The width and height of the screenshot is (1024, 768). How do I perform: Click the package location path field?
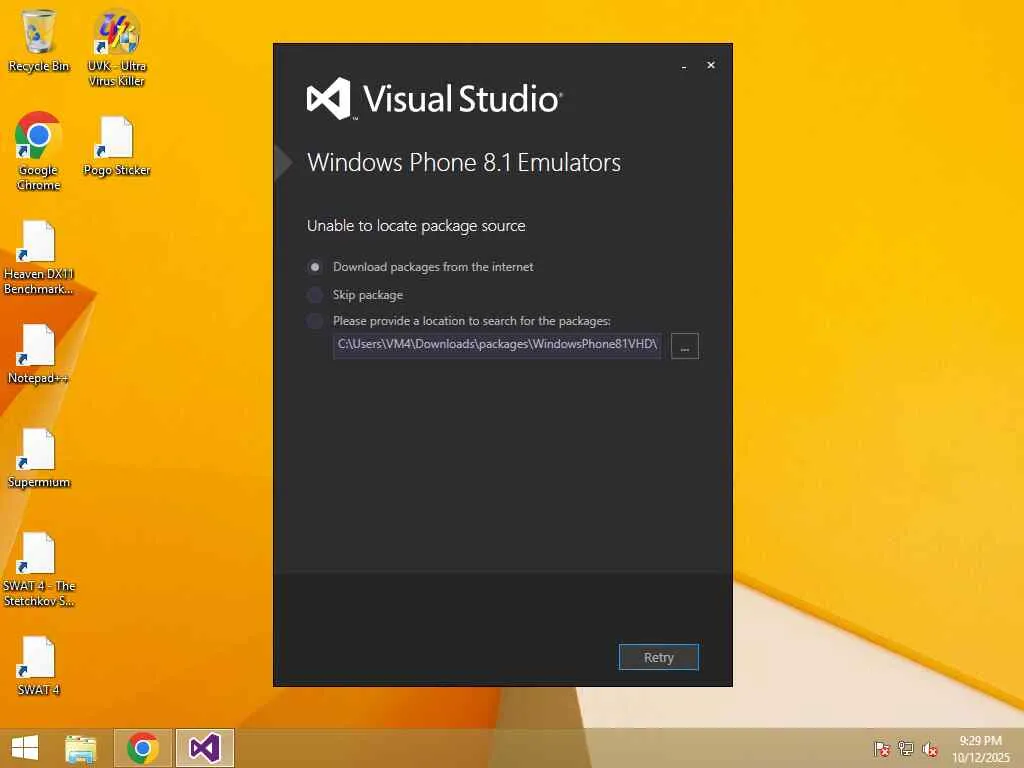pos(497,345)
